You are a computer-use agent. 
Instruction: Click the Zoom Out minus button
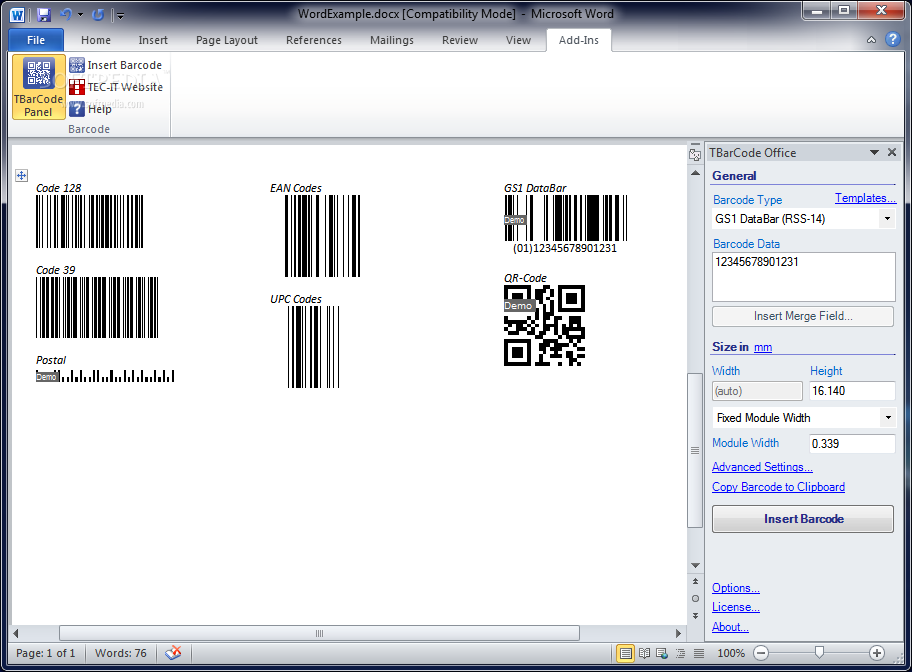point(761,653)
